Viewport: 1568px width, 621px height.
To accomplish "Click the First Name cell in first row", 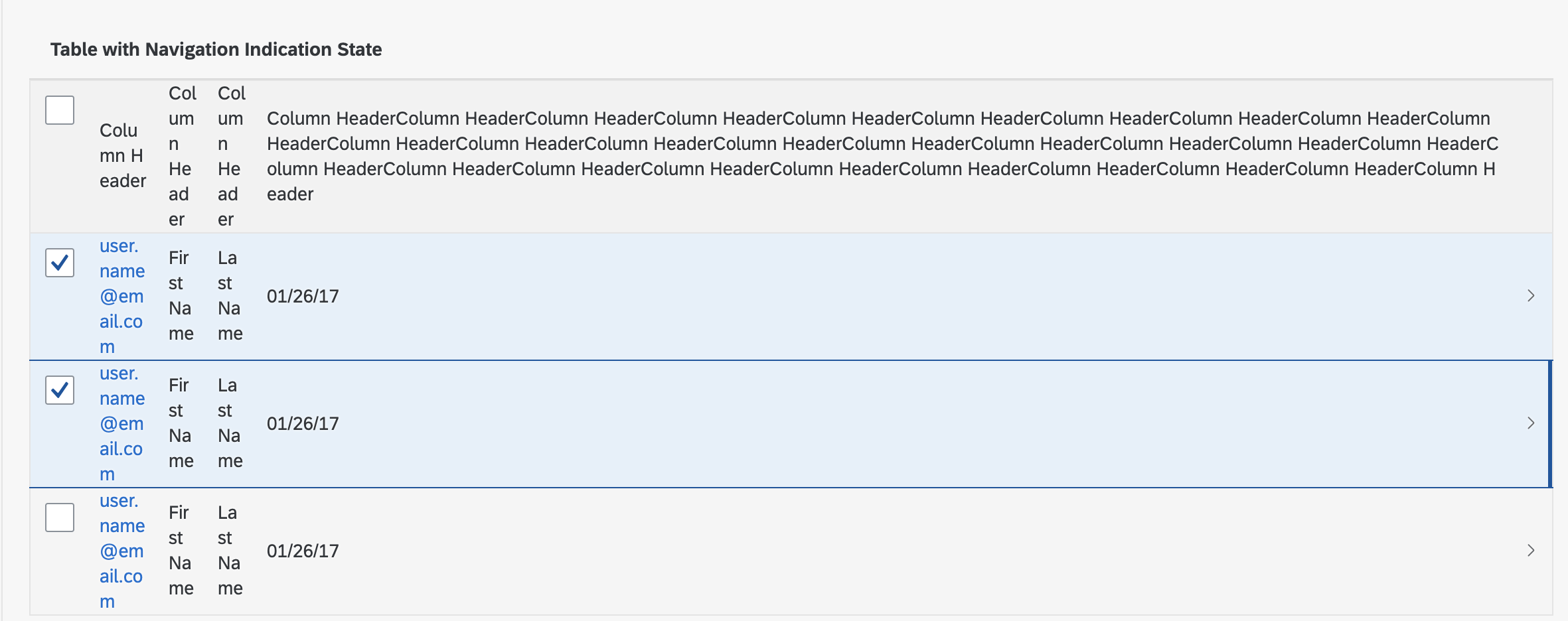I will click(181, 296).
